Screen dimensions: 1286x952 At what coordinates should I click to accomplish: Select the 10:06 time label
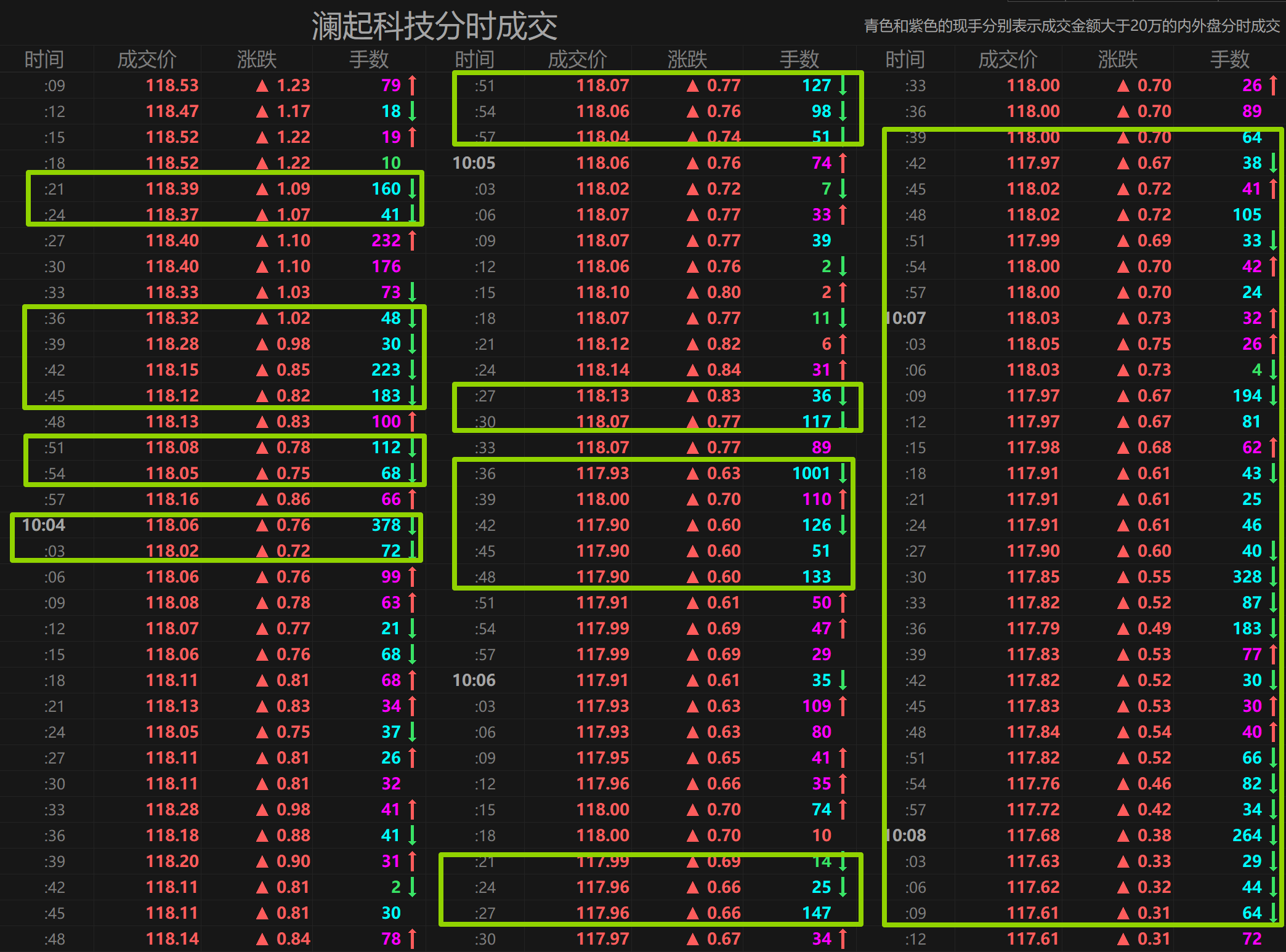[x=474, y=680]
